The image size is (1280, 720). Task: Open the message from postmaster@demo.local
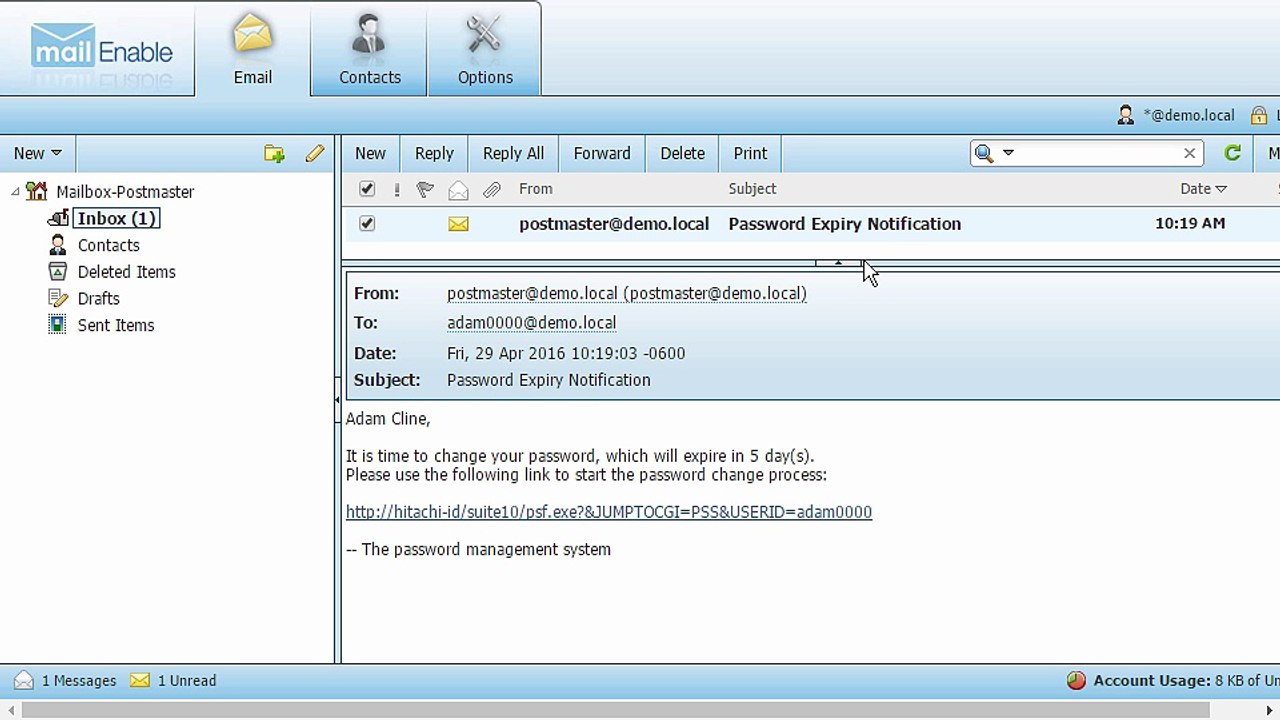click(x=614, y=224)
